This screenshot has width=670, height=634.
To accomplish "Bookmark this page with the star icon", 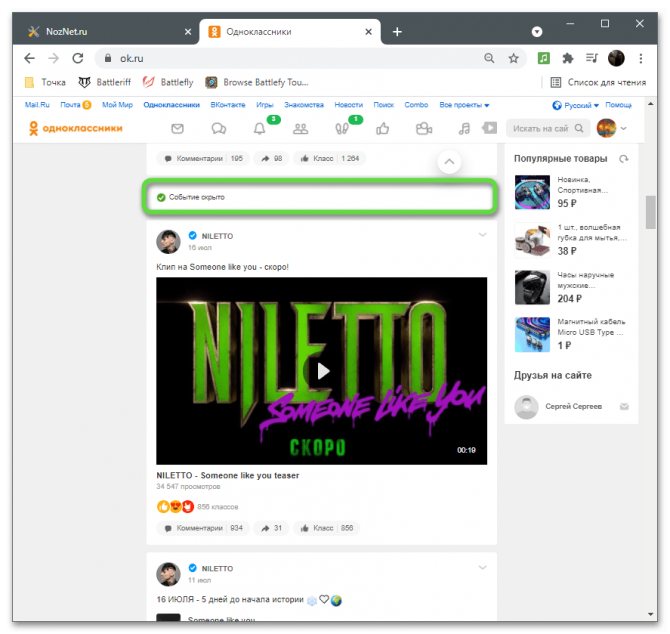I will click(x=514, y=58).
